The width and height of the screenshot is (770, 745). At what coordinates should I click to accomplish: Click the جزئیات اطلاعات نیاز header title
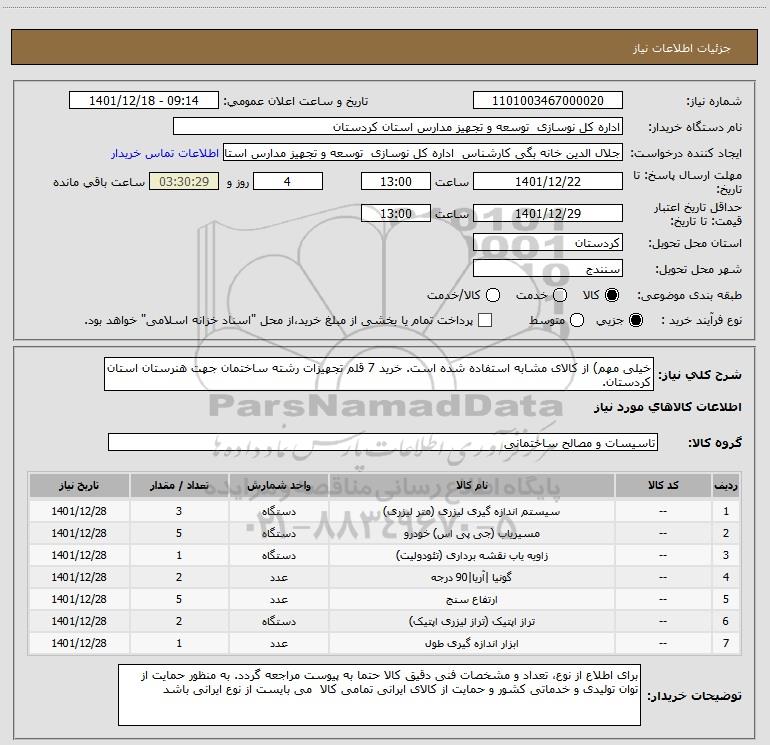tap(682, 48)
